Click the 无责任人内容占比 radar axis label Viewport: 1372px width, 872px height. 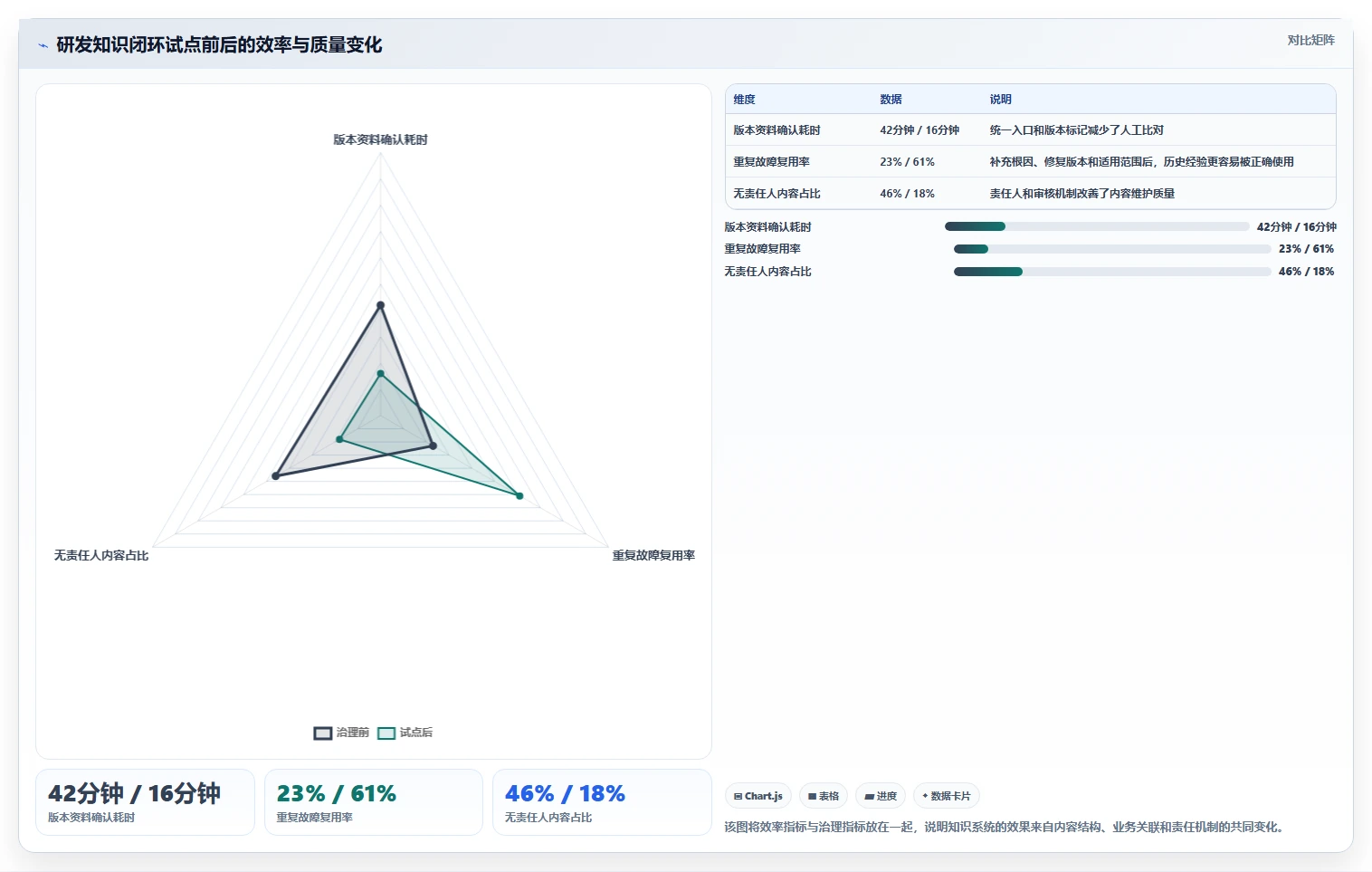101,555
